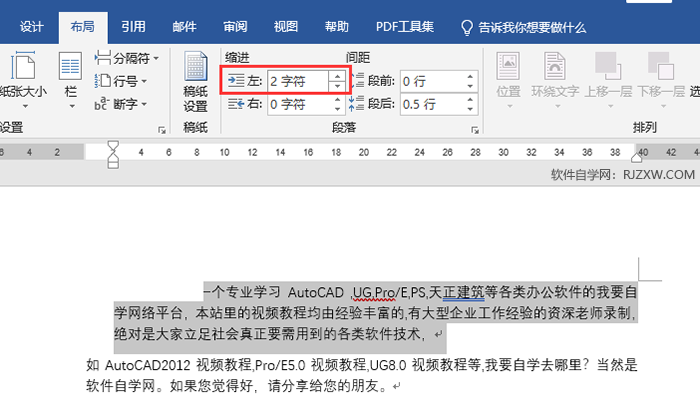Viewport: 700px width, 419px height.
Task: Click the 下移一层 send backward button
Action: [661, 80]
